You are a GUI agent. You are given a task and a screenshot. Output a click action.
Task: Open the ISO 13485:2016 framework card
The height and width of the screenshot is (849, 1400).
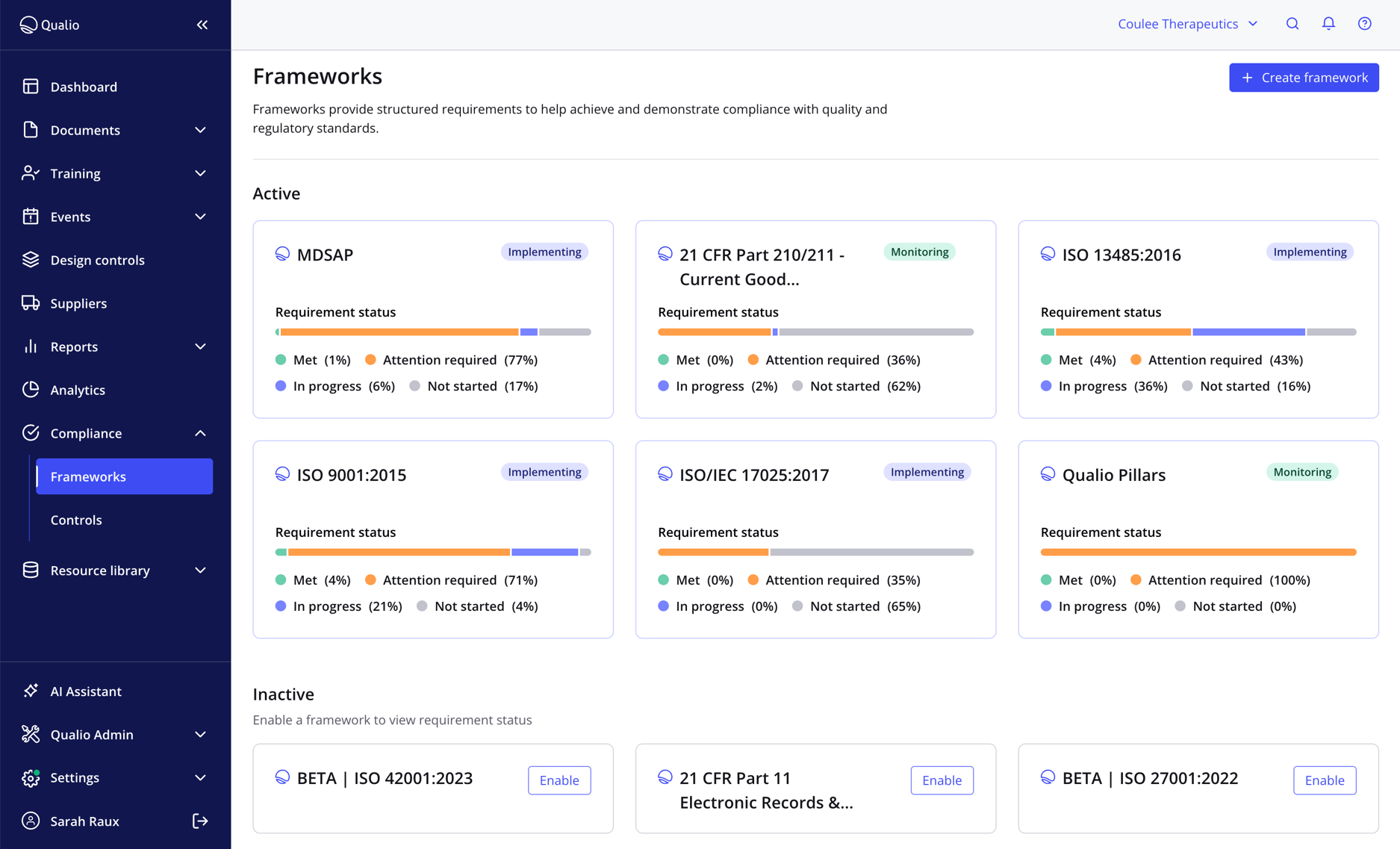point(1121,255)
